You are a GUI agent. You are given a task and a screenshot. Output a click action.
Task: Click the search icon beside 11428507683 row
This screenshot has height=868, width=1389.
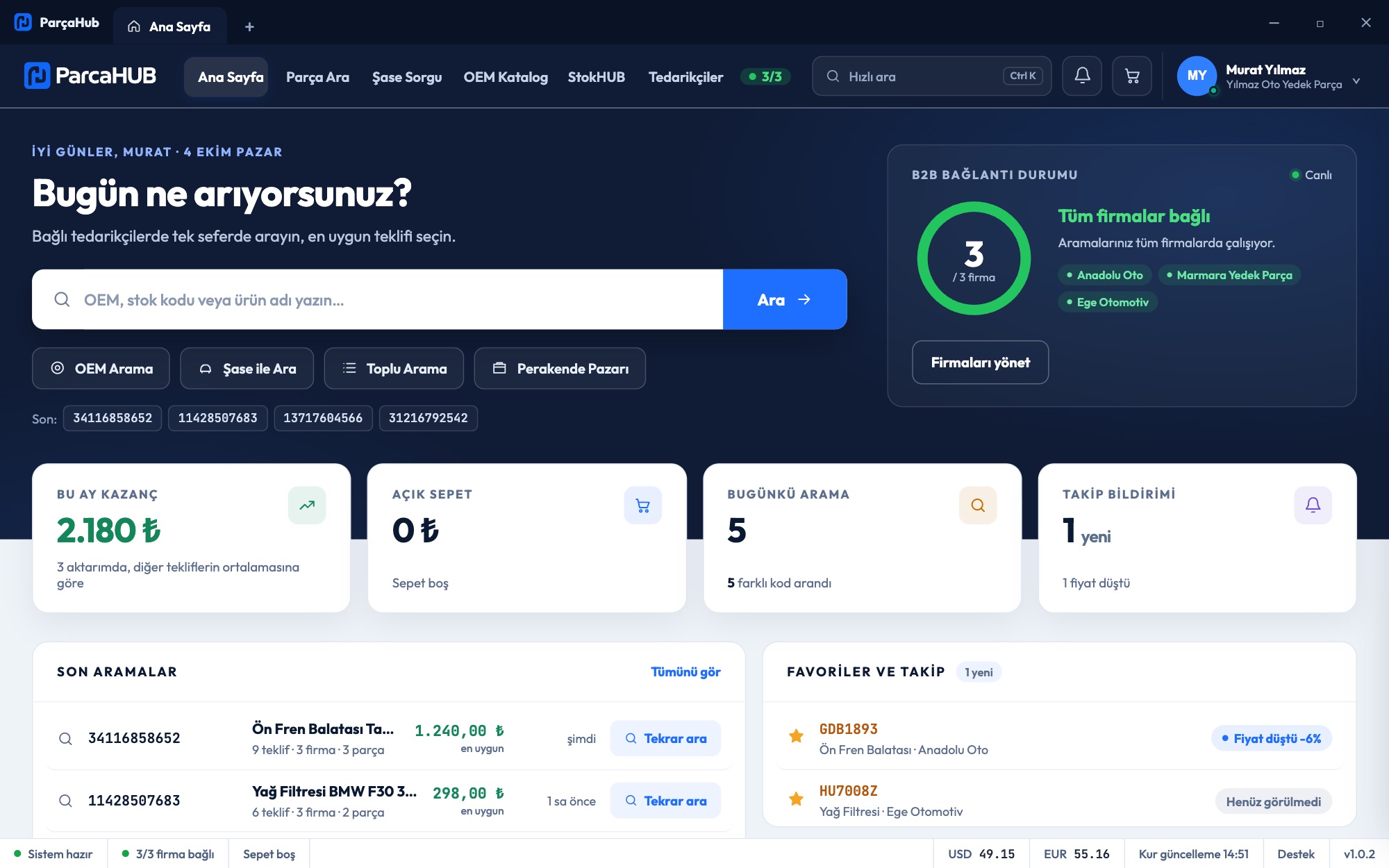coord(65,801)
